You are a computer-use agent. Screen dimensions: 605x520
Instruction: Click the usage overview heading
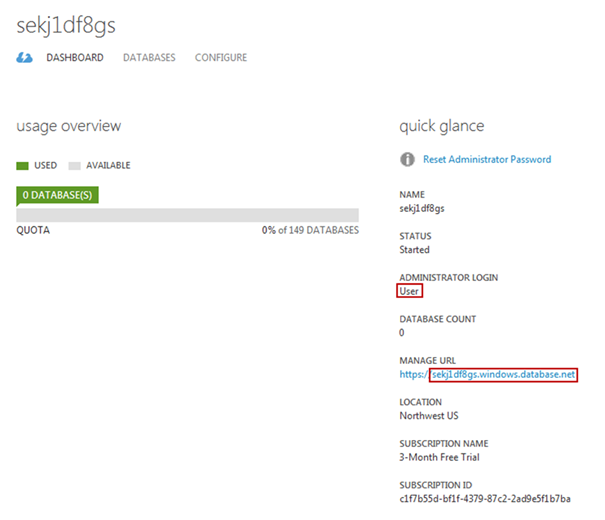pyautogui.click(x=69, y=126)
